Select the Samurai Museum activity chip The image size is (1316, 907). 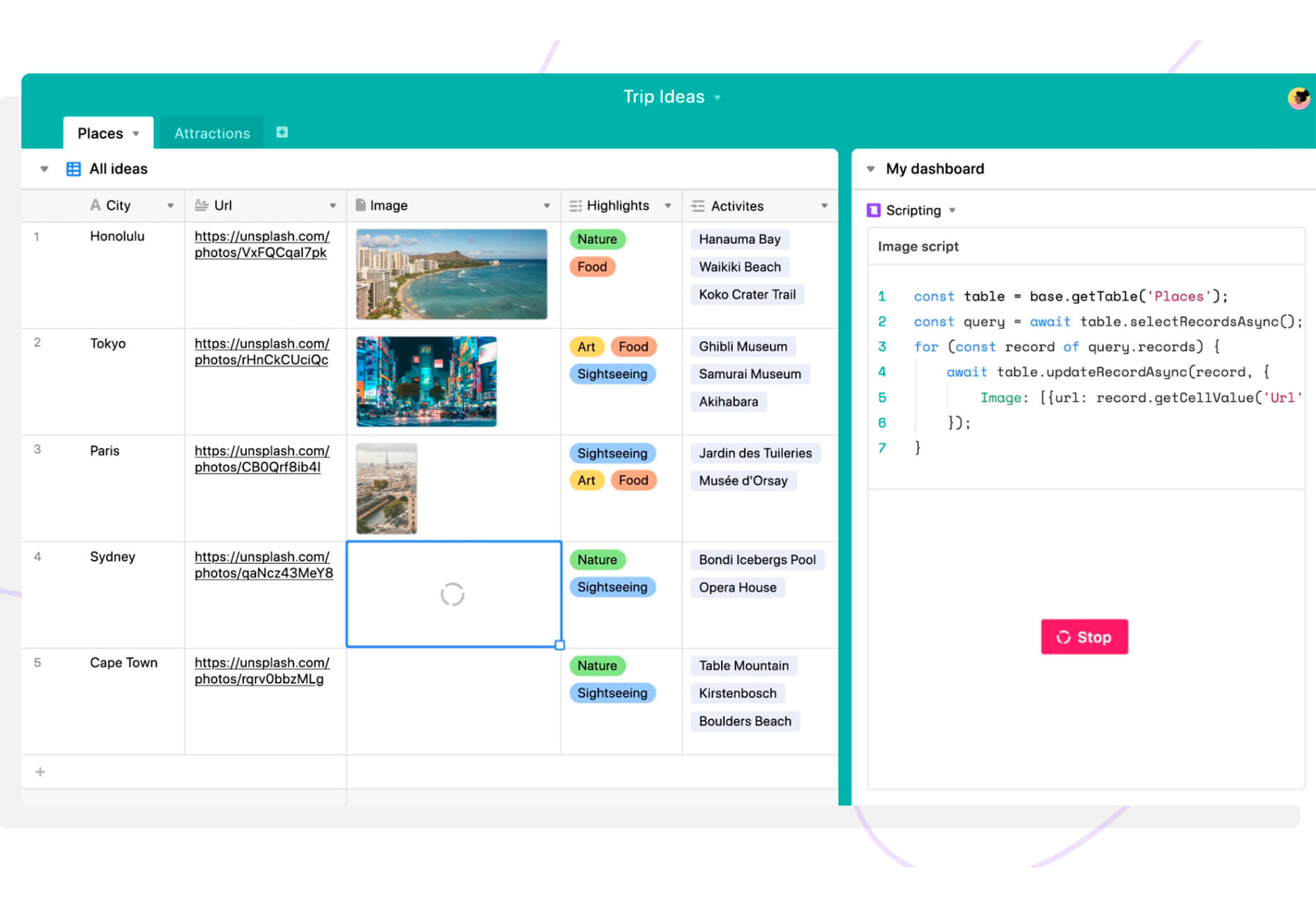click(750, 374)
